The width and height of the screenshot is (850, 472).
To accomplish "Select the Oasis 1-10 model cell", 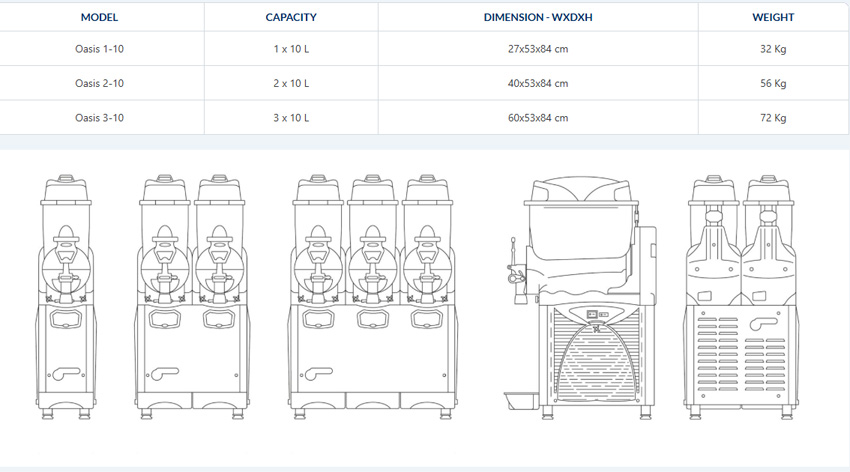I will click(x=99, y=49).
